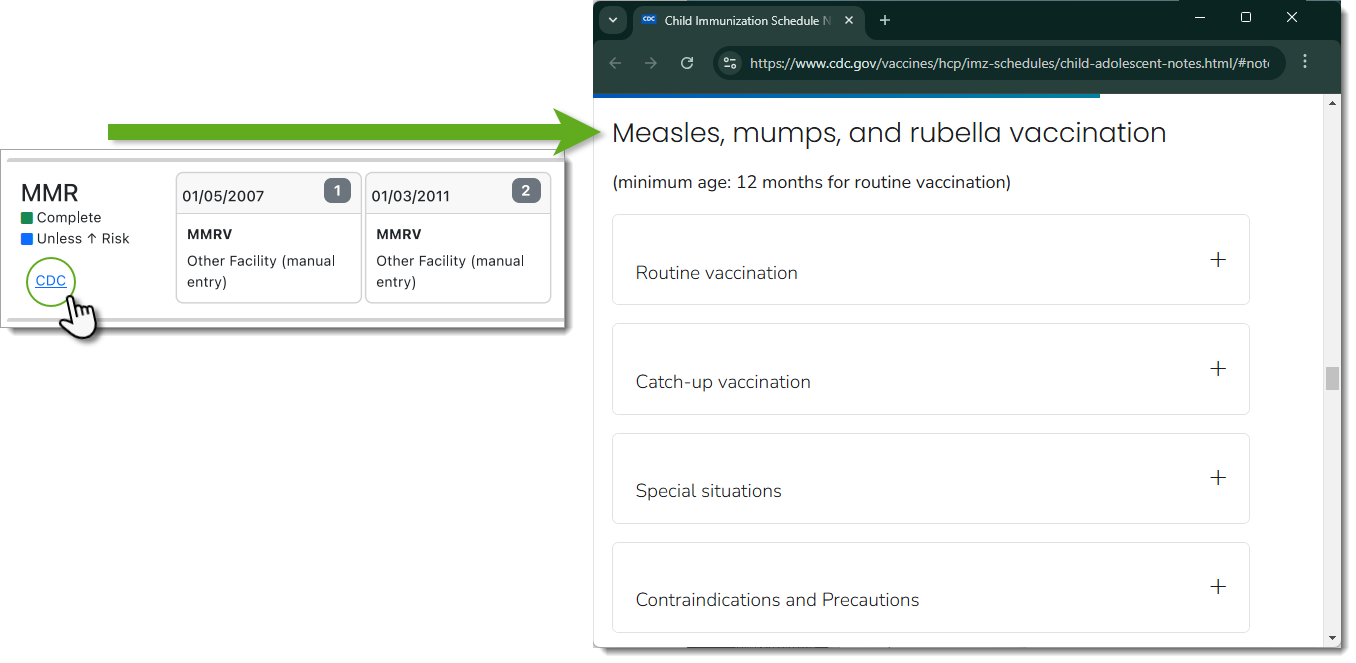
Task: Expand Contraindications and Precautions section
Action: (1217, 587)
